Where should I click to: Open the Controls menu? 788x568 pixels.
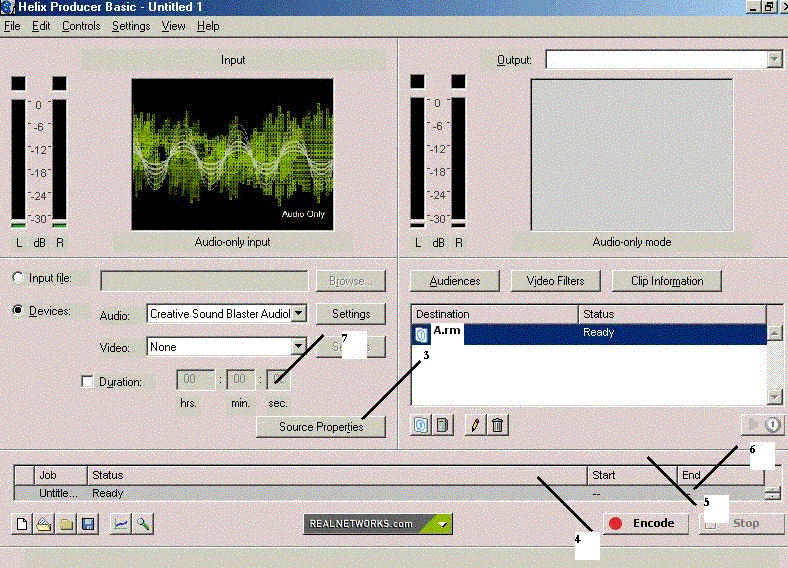click(81, 26)
